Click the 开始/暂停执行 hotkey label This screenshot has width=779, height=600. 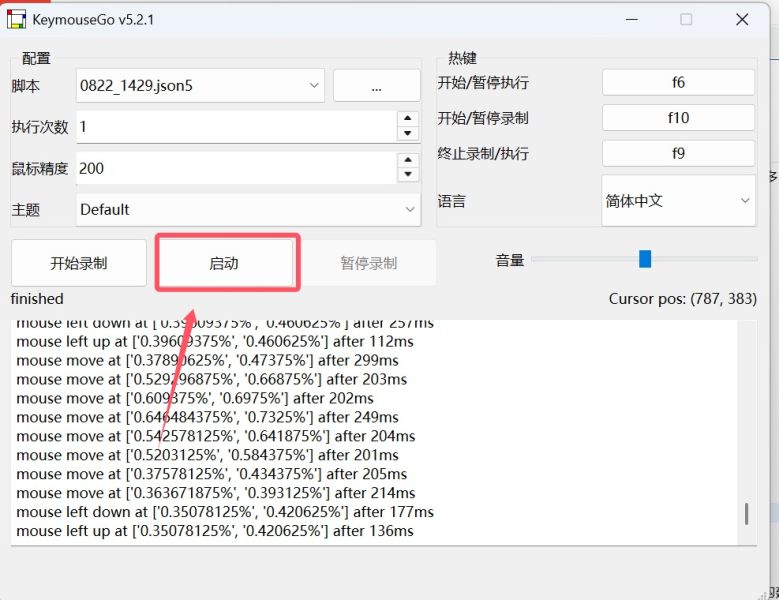(x=483, y=82)
